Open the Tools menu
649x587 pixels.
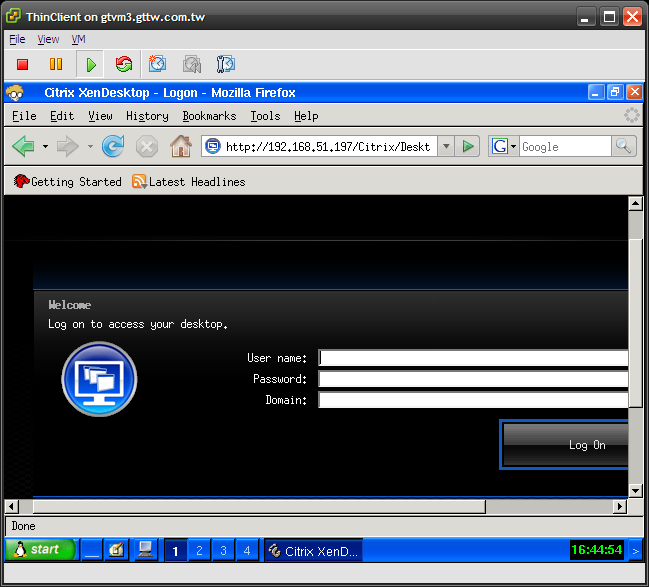[x=265, y=116]
